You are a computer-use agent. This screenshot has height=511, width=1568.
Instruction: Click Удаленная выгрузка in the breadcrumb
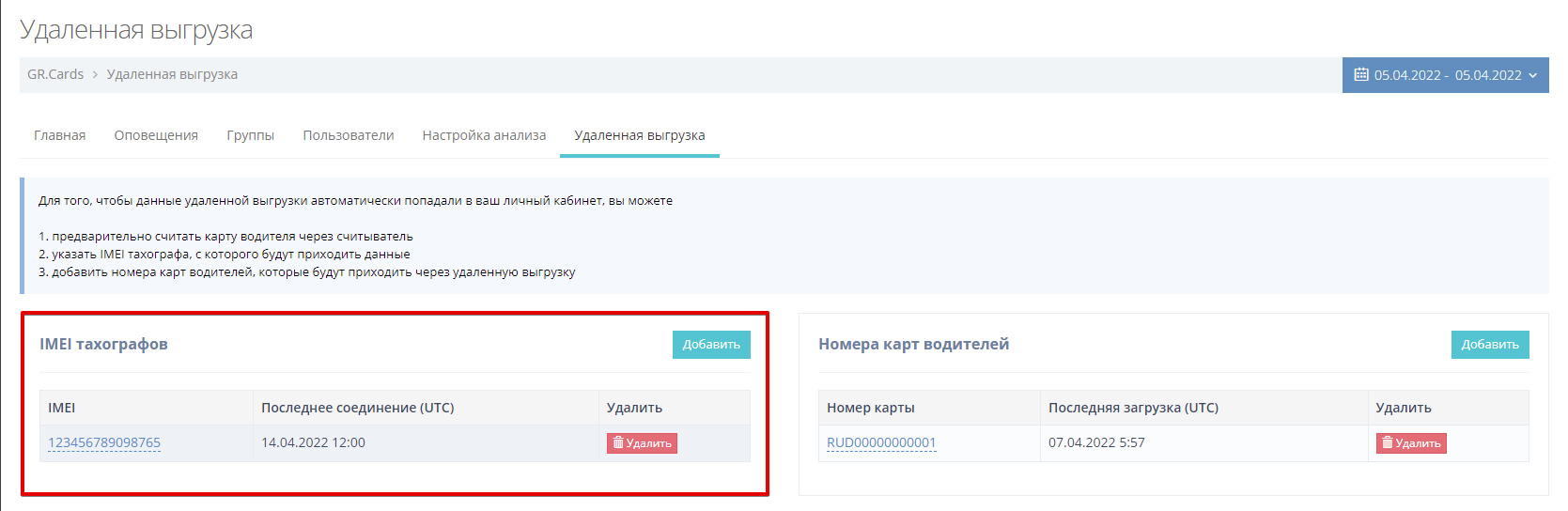pos(172,74)
